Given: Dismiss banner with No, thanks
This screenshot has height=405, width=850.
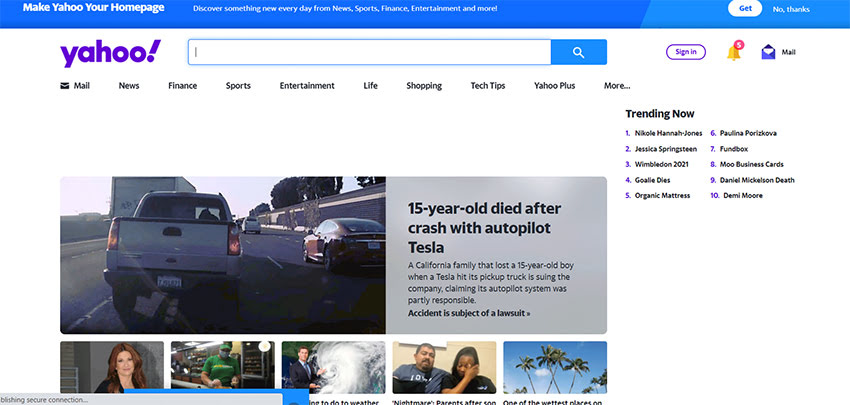Looking at the screenshot, I should pyautogui.click(x=791, y=9).
